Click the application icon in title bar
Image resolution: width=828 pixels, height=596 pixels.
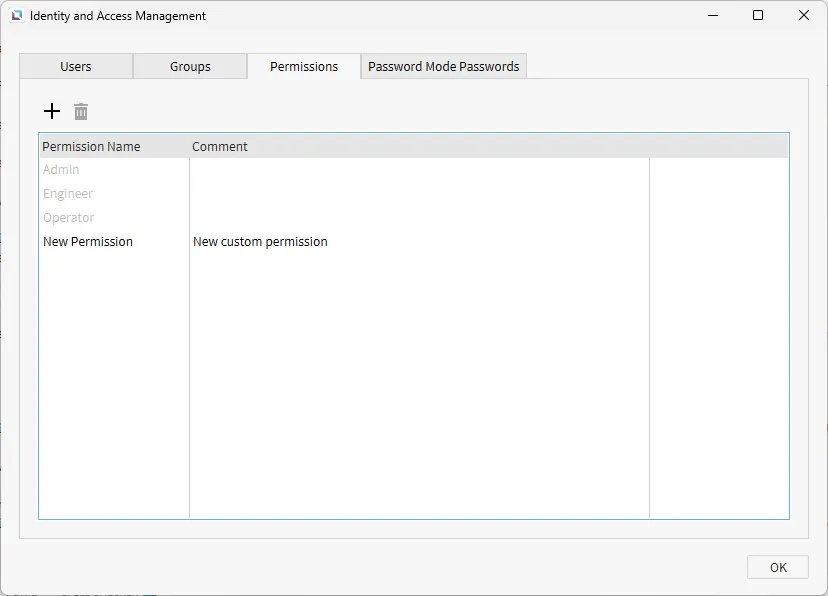pyautogui.click(x=16, y=16)
